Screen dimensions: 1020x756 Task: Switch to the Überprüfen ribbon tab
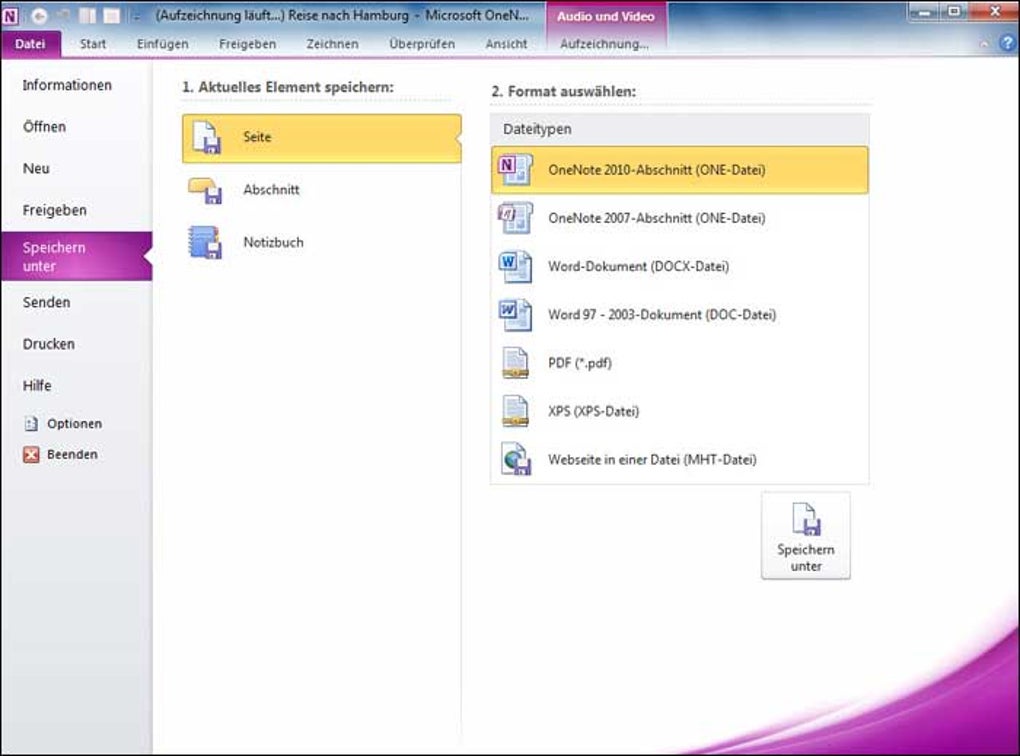point(422,44)
